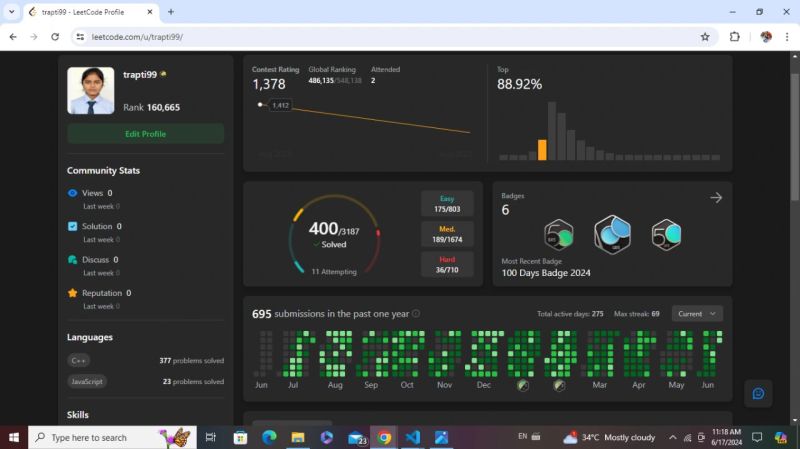Click the Views eye icon

pos(72,193)
